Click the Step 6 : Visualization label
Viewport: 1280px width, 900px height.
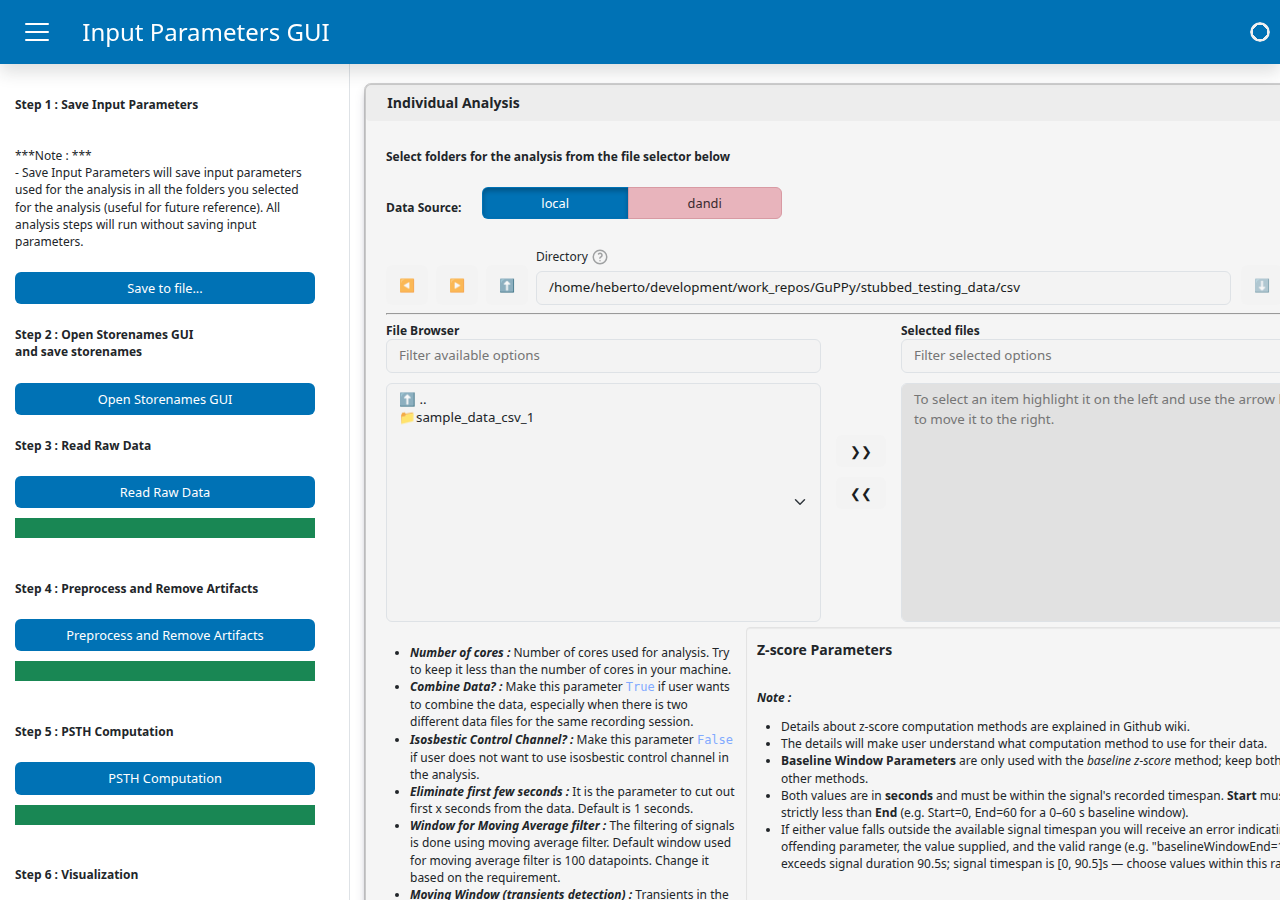click(x=77, y=875)
